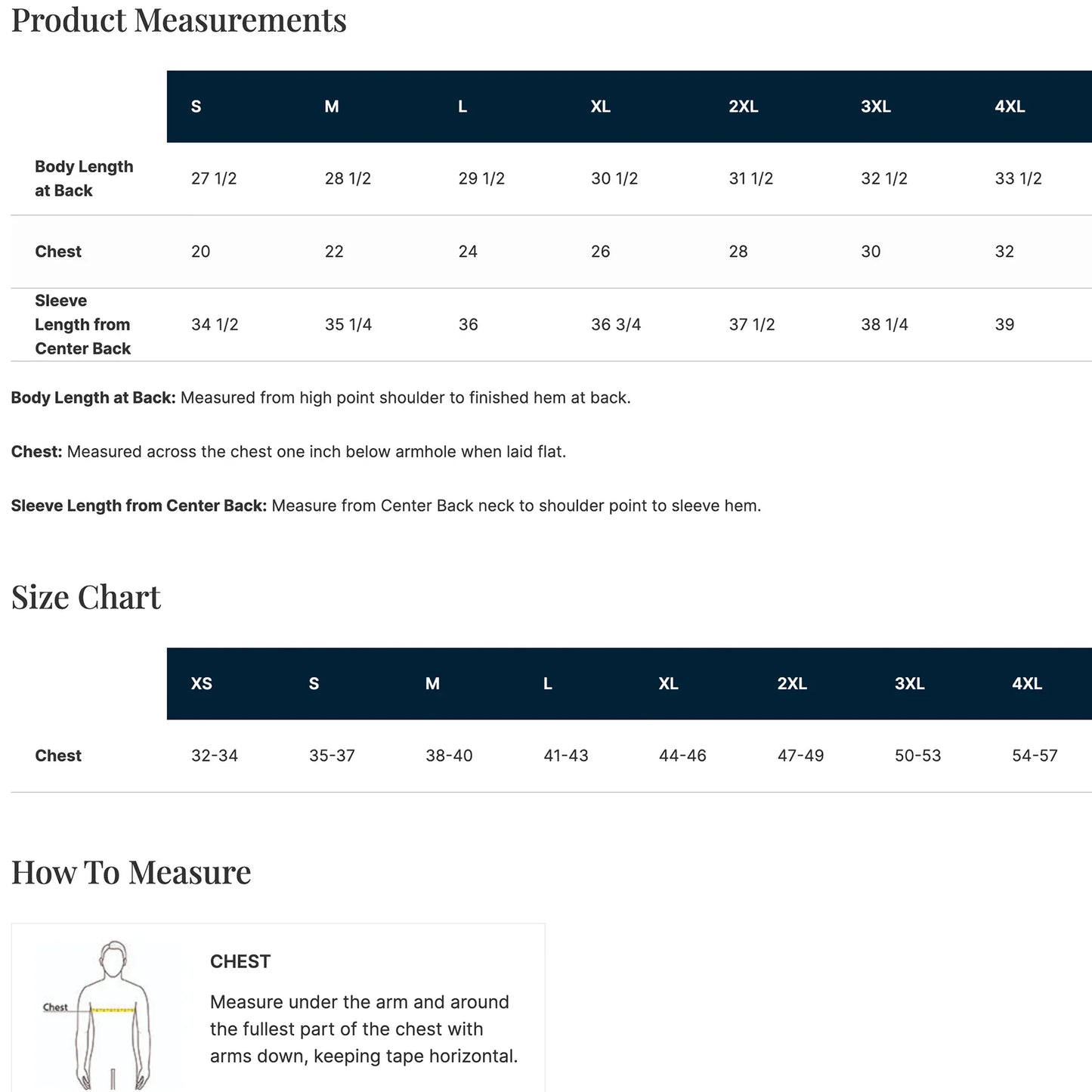The height and width of the screenshot is (1092, 1092).
Task: Click the Body Length at Back row label
Action: (x=84, y=178)
